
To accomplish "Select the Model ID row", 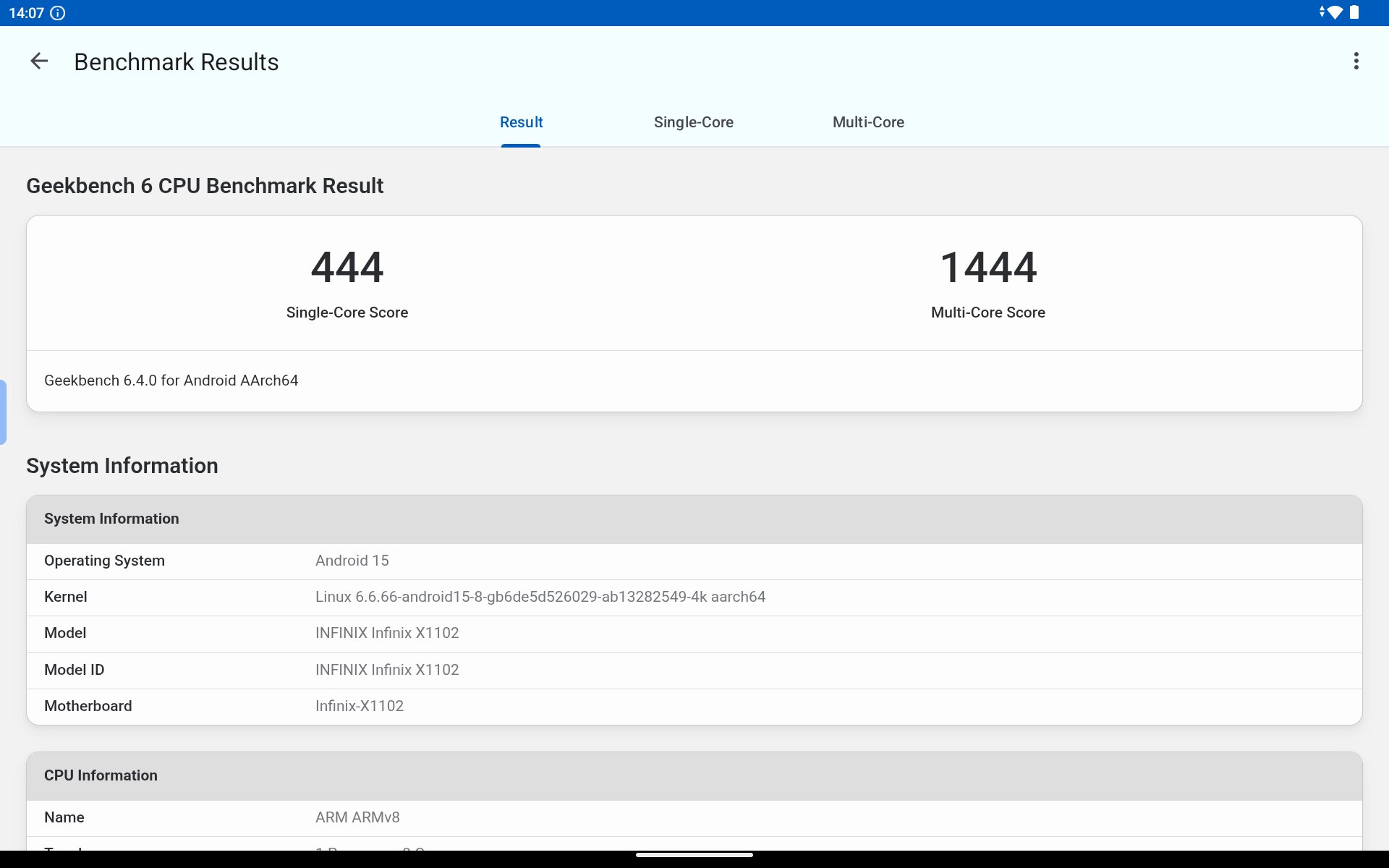I will click(694, 671).
